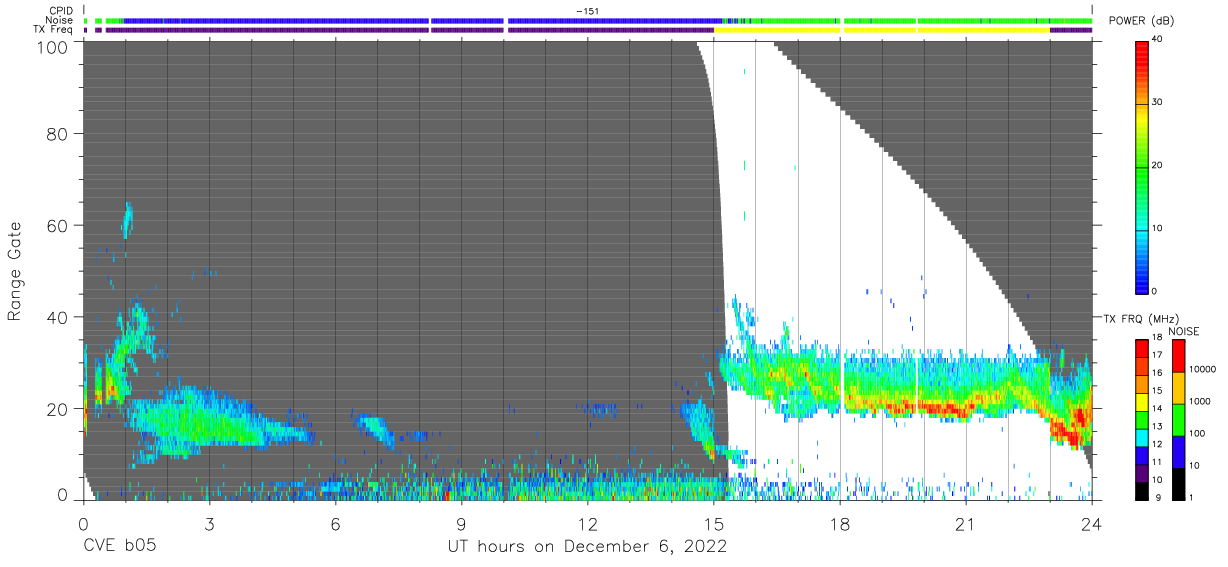Click range gate label "60"
Image resolution: width=1228 pixels, height=567 pixels.
58,225
